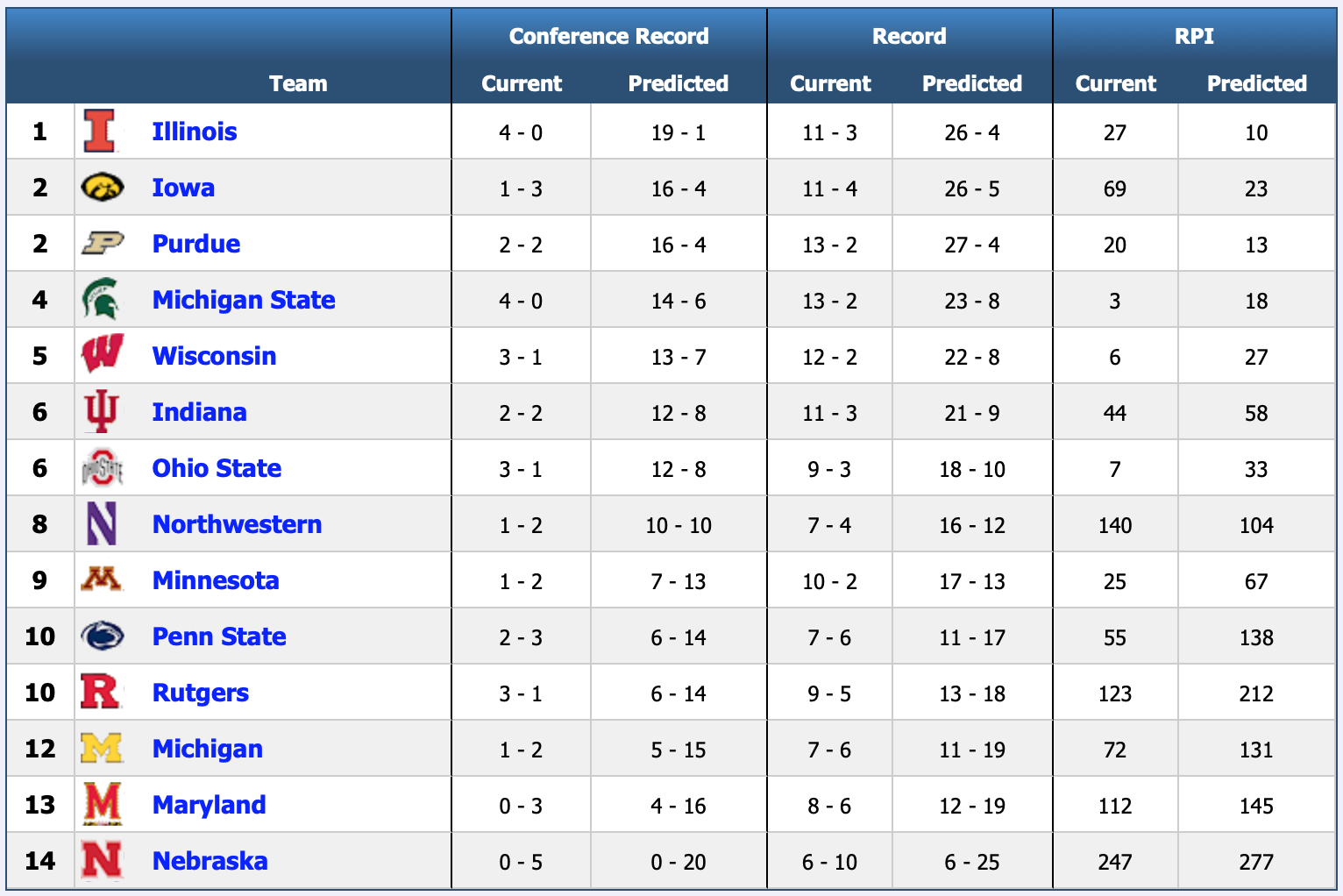Click the Team column header
This screenshot has width=1343, height=896.
point(298,83)
